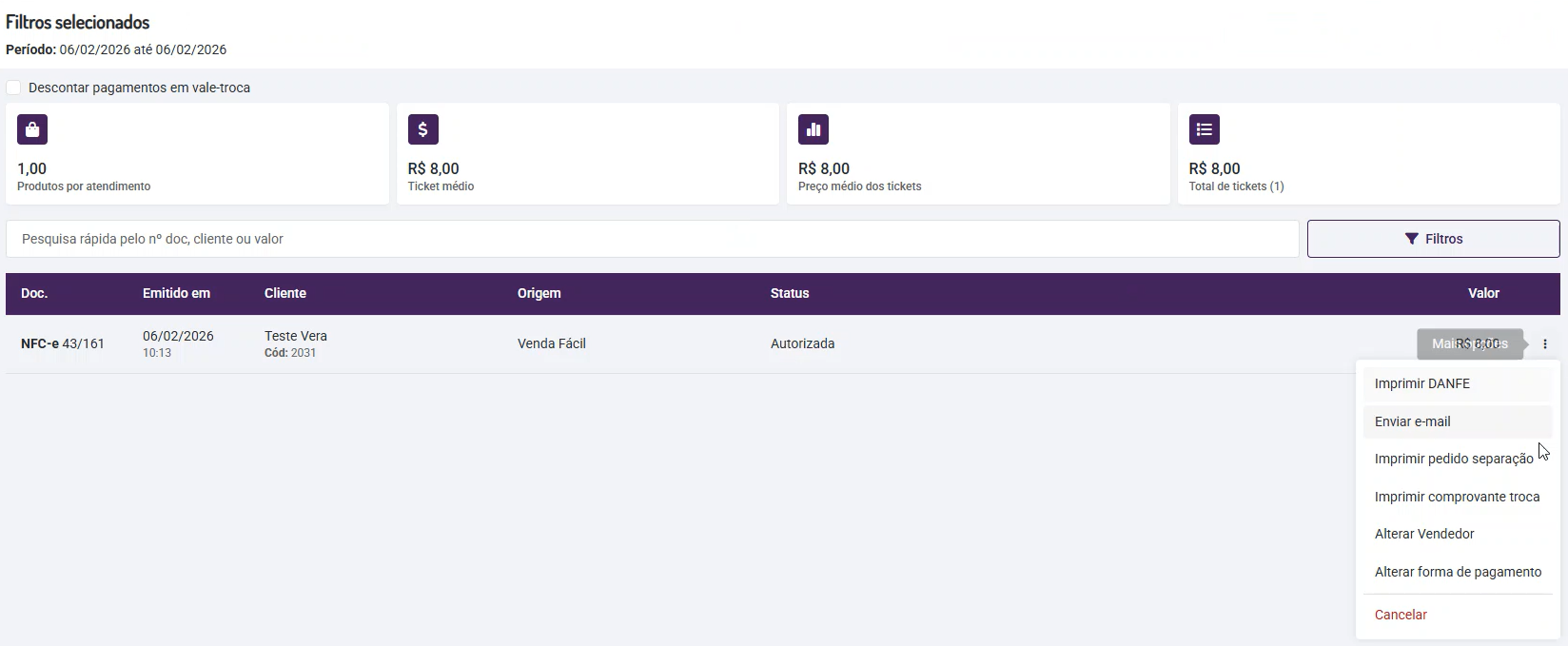This screenshot has width=1568, height=646.
Task: Click the funnel icon in Filtros
Action: coord(1412,239)
